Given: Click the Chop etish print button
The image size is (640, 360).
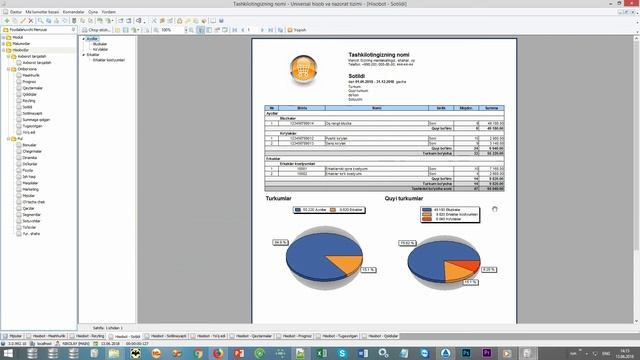Looking at the screenshot, I should [x=96, y=30].
